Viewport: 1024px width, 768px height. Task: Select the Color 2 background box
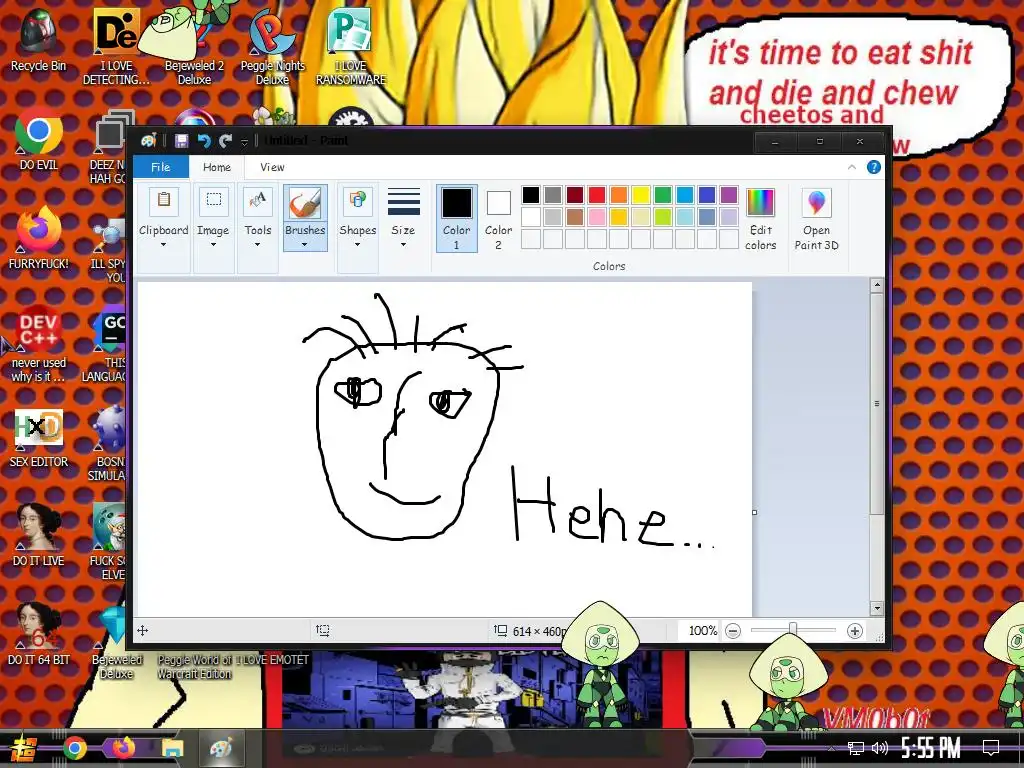(498, 218)
